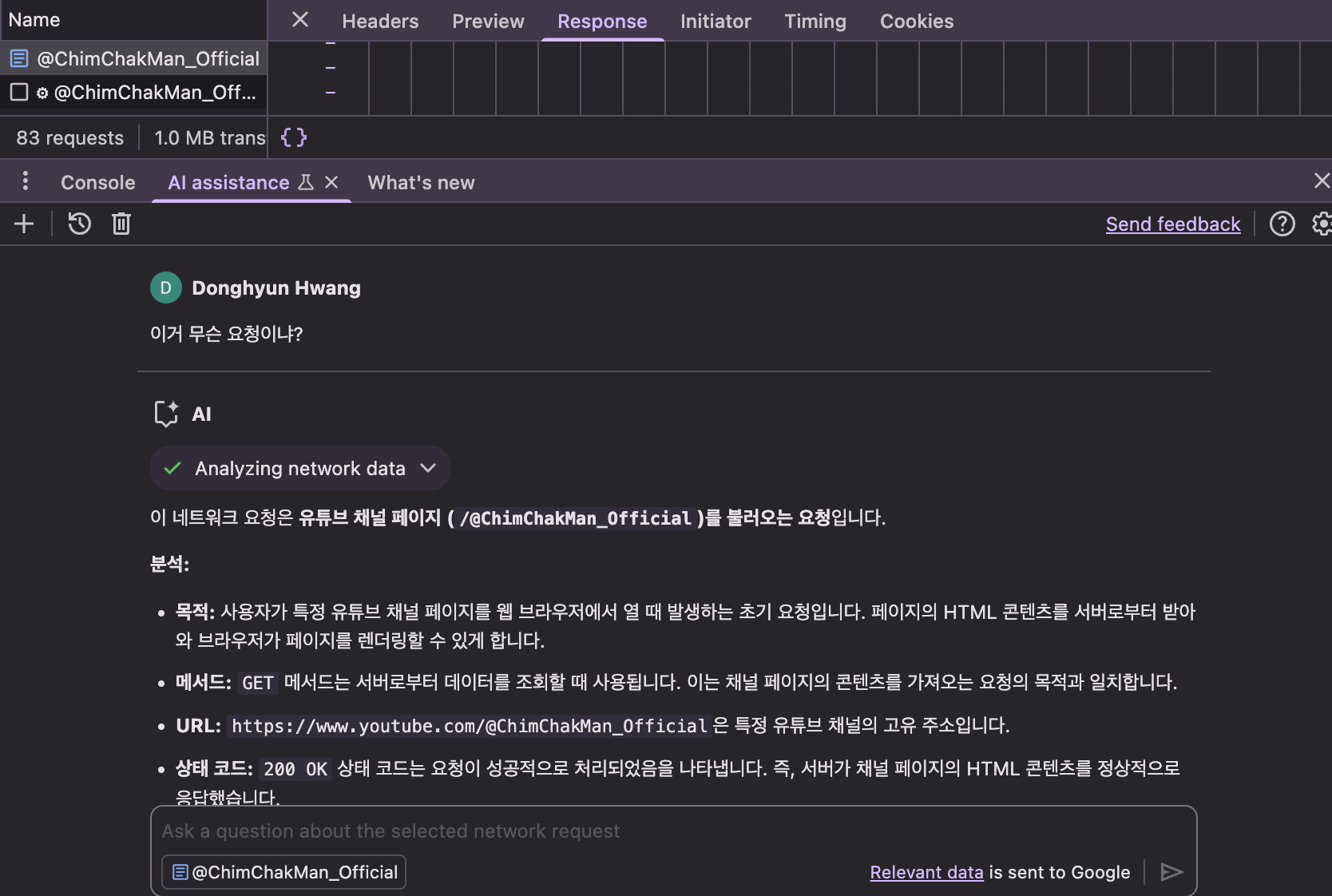Send the question with arrow button
The height and width of the screenshot is (896, 1332).
(x=1171, y=872)
